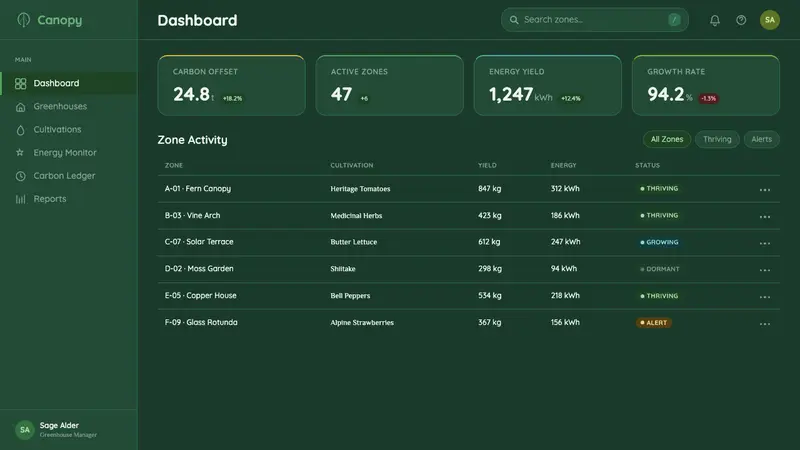Open Reports section
The width and height of the screenshot is (800, 450).
click(69, 199)
